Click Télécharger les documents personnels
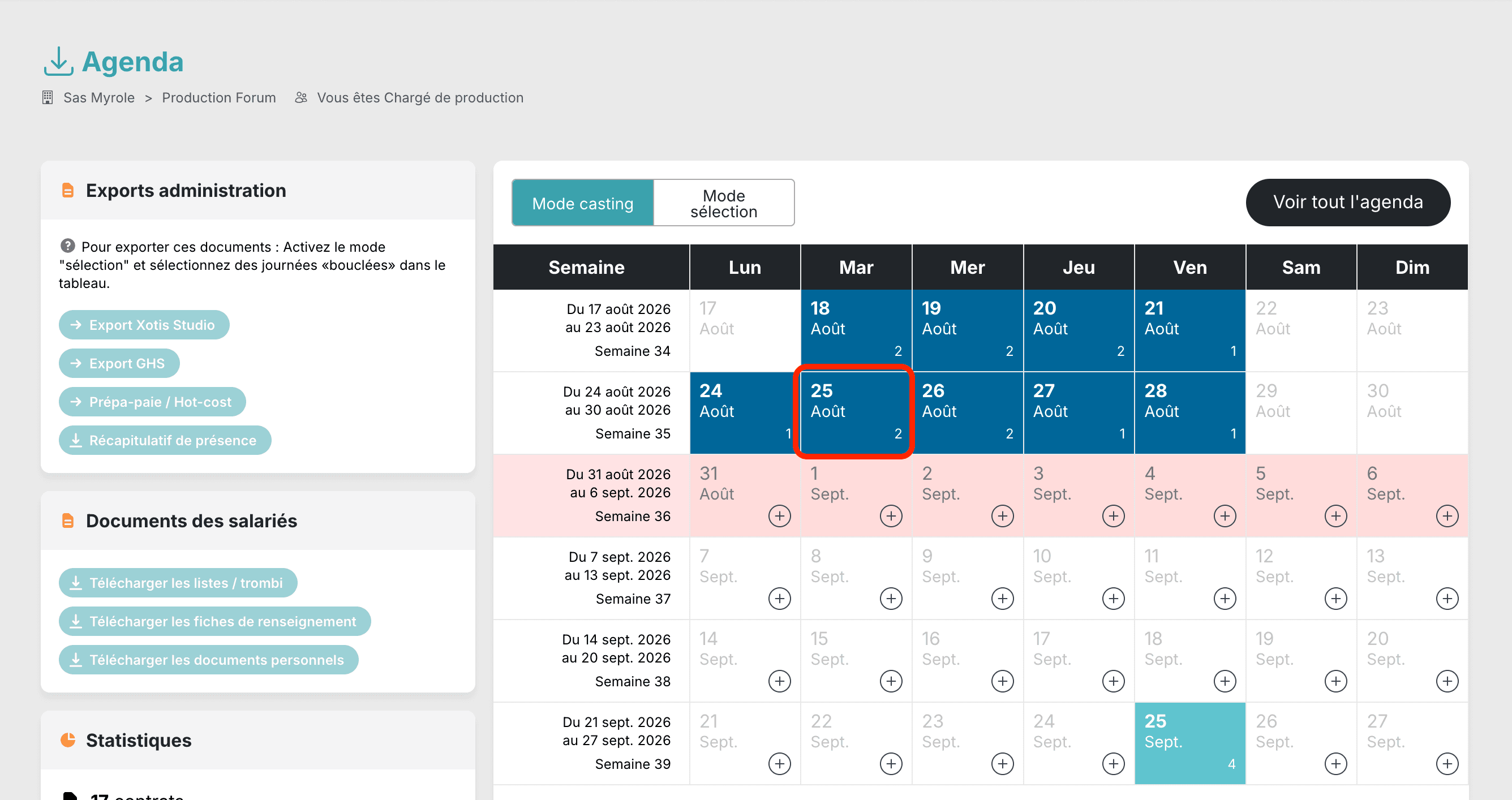 pos(208,660)
